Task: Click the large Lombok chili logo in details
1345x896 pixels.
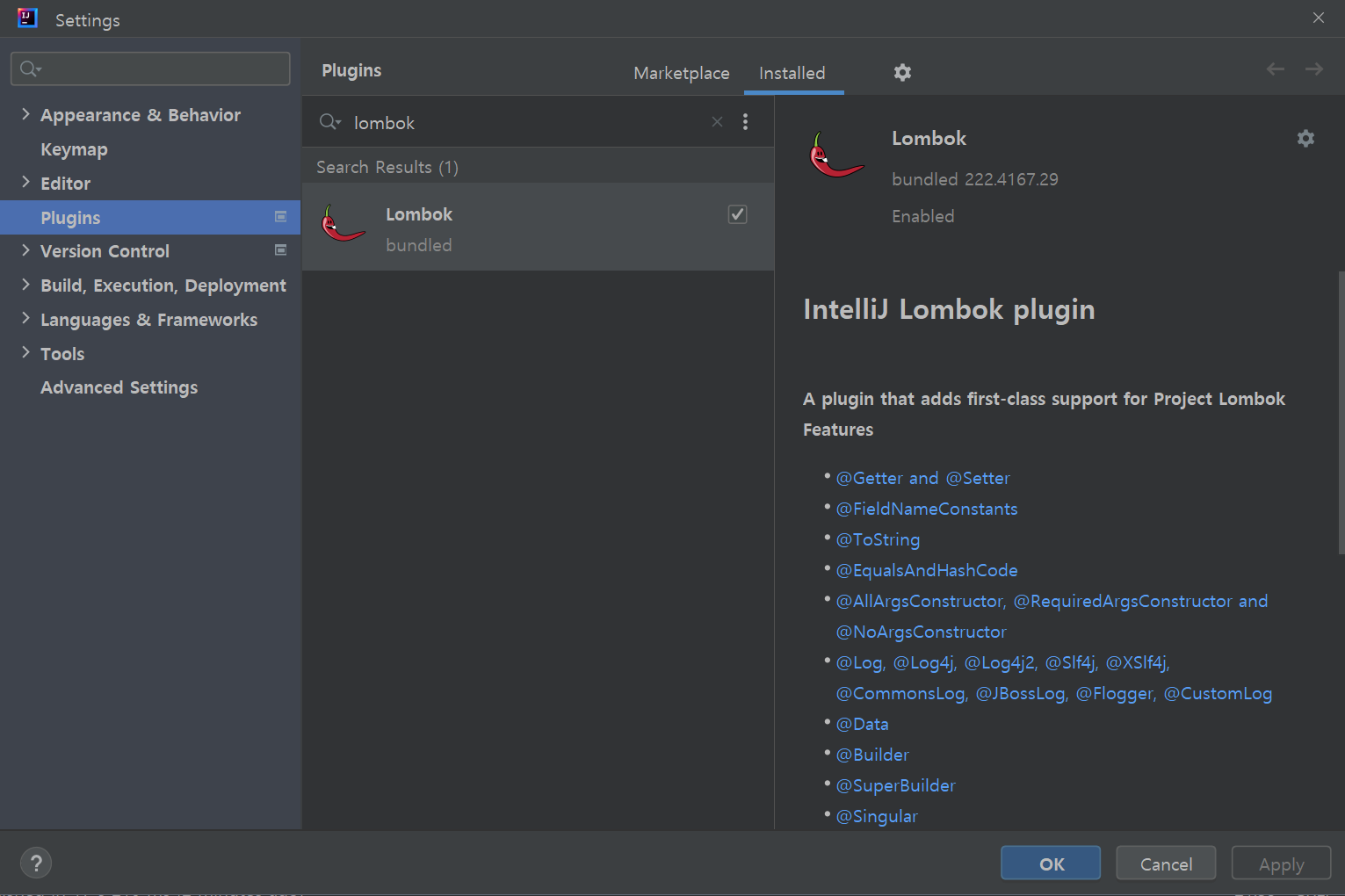Action: click(835, 155)
